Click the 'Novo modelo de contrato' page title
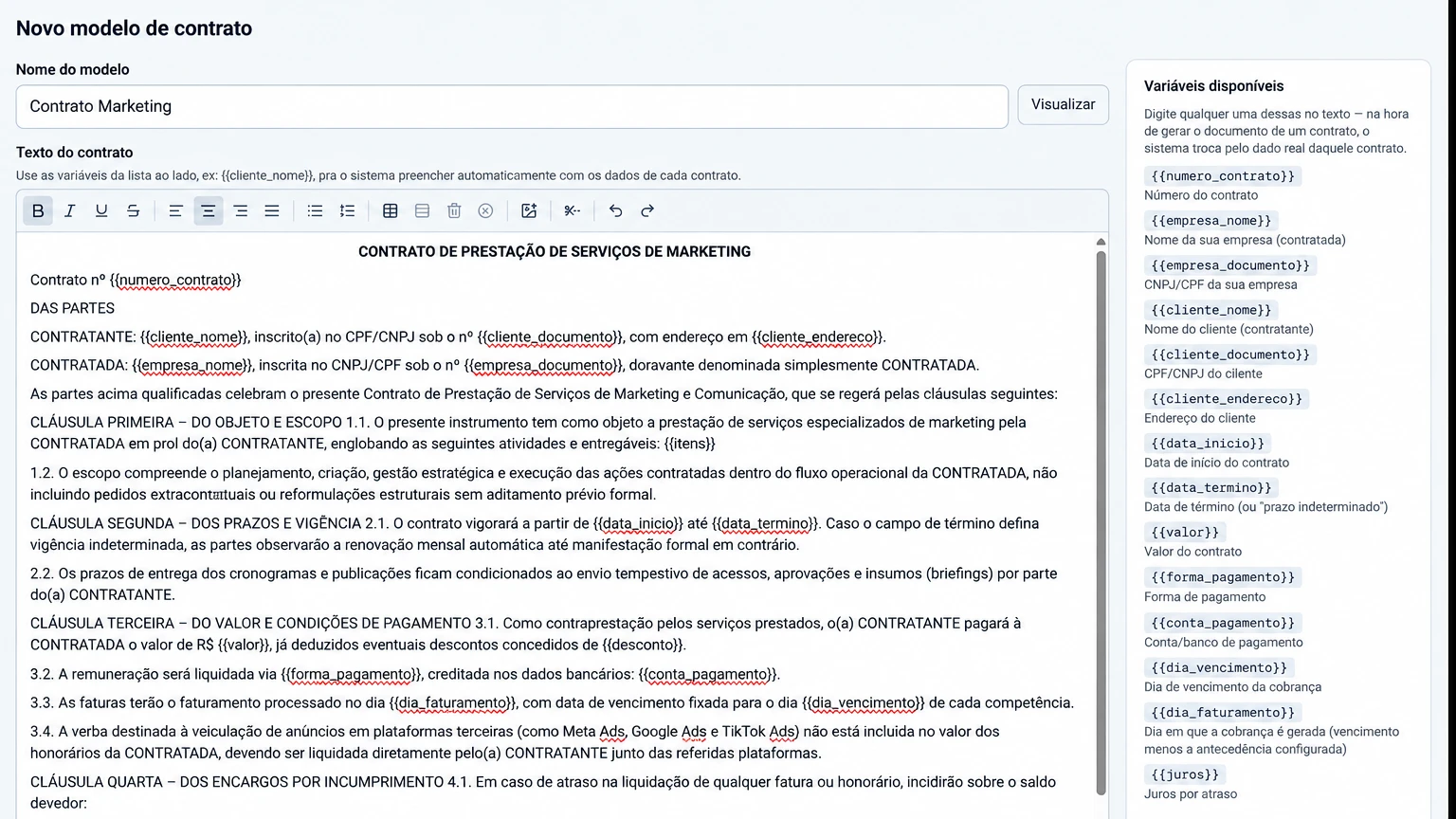This screenshot has width=1456, height=819. 134,28
